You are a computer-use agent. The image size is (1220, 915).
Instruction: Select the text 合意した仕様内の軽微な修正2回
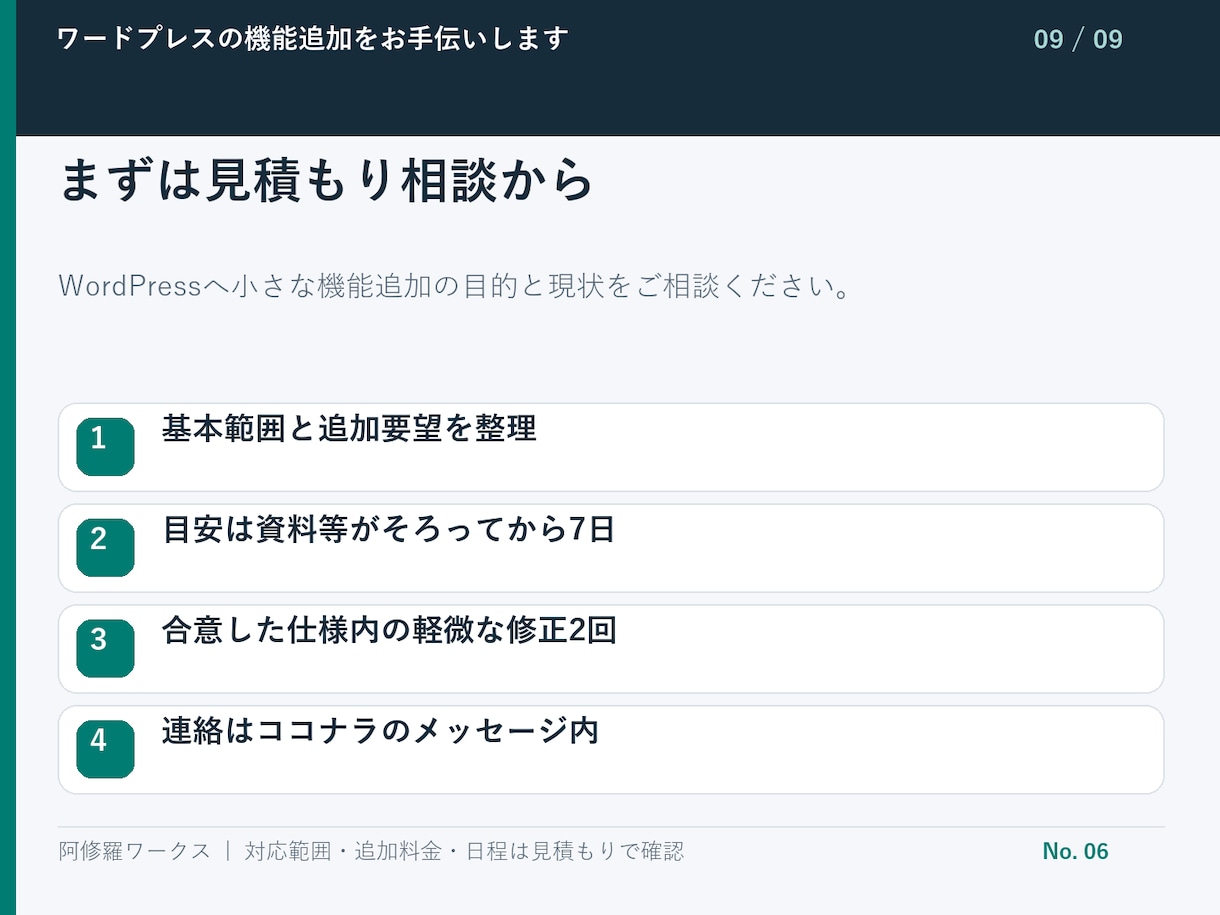pyautogui.click(x=389, y=631)
